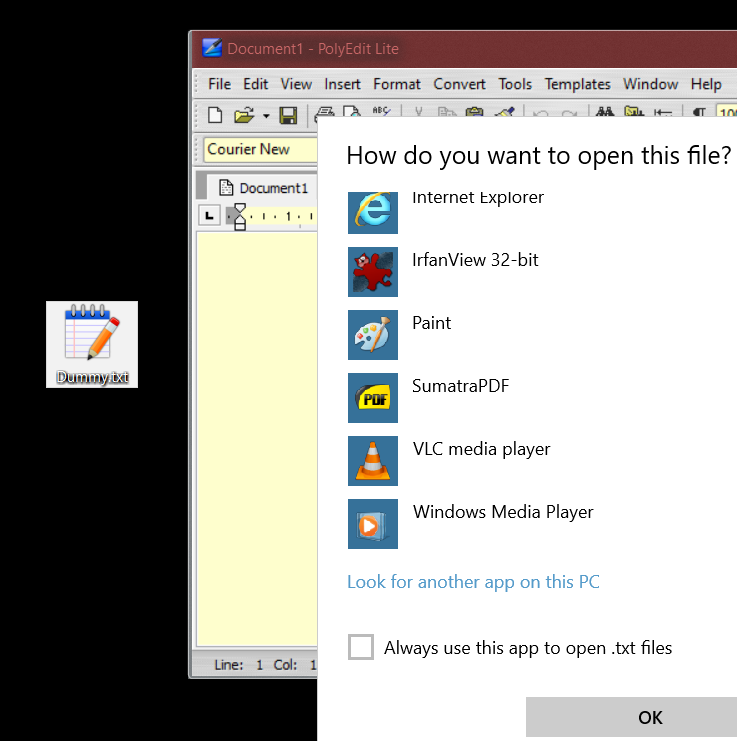Screen dimensions: 737x741
Task: Click the Print icon in PolyEdit toolbar
Action: coord(325,112)
